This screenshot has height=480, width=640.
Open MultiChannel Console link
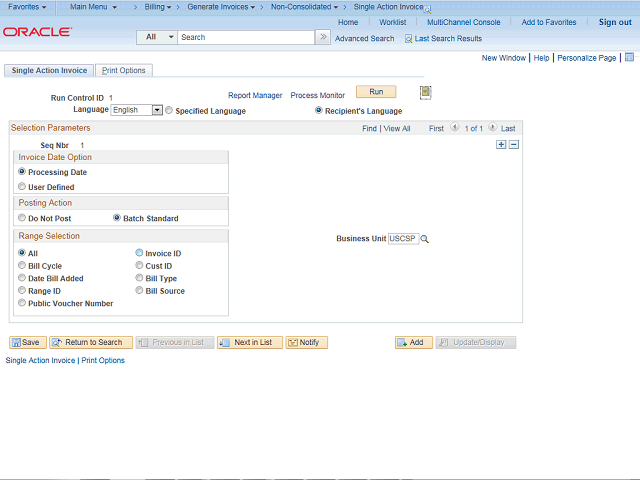[464, 22]
